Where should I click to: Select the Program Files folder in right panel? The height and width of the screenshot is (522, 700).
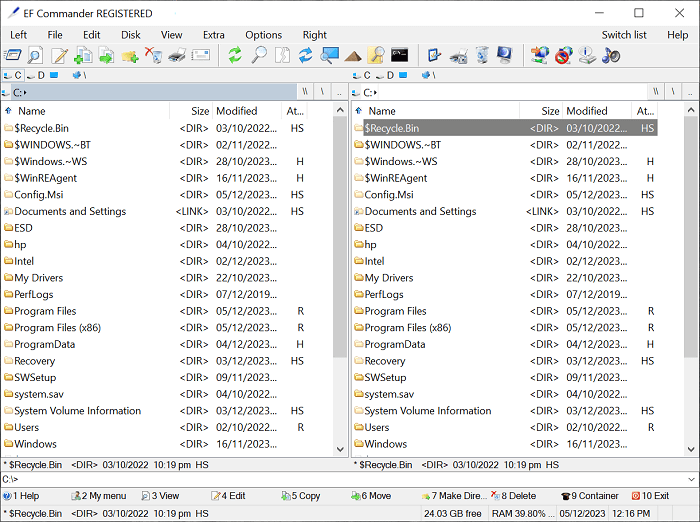[x=395, y=311]
